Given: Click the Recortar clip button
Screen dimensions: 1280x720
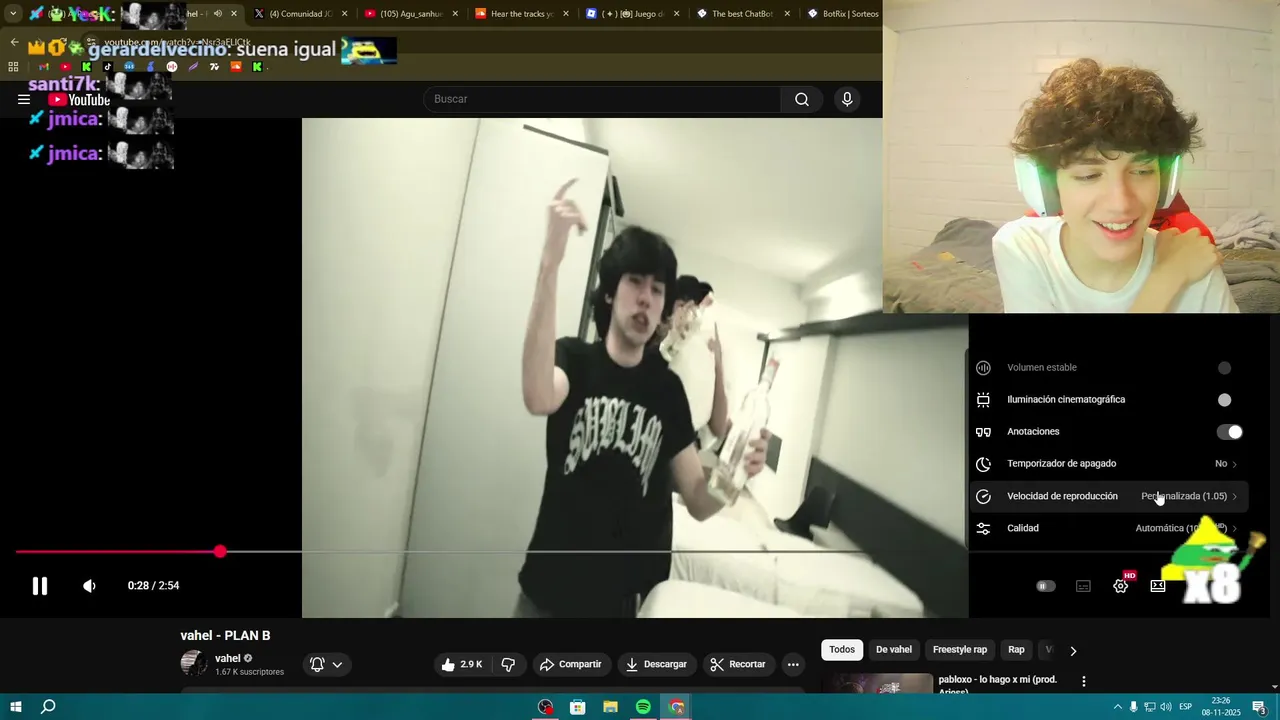Looking at the screenshot, I should click(738, 664).
